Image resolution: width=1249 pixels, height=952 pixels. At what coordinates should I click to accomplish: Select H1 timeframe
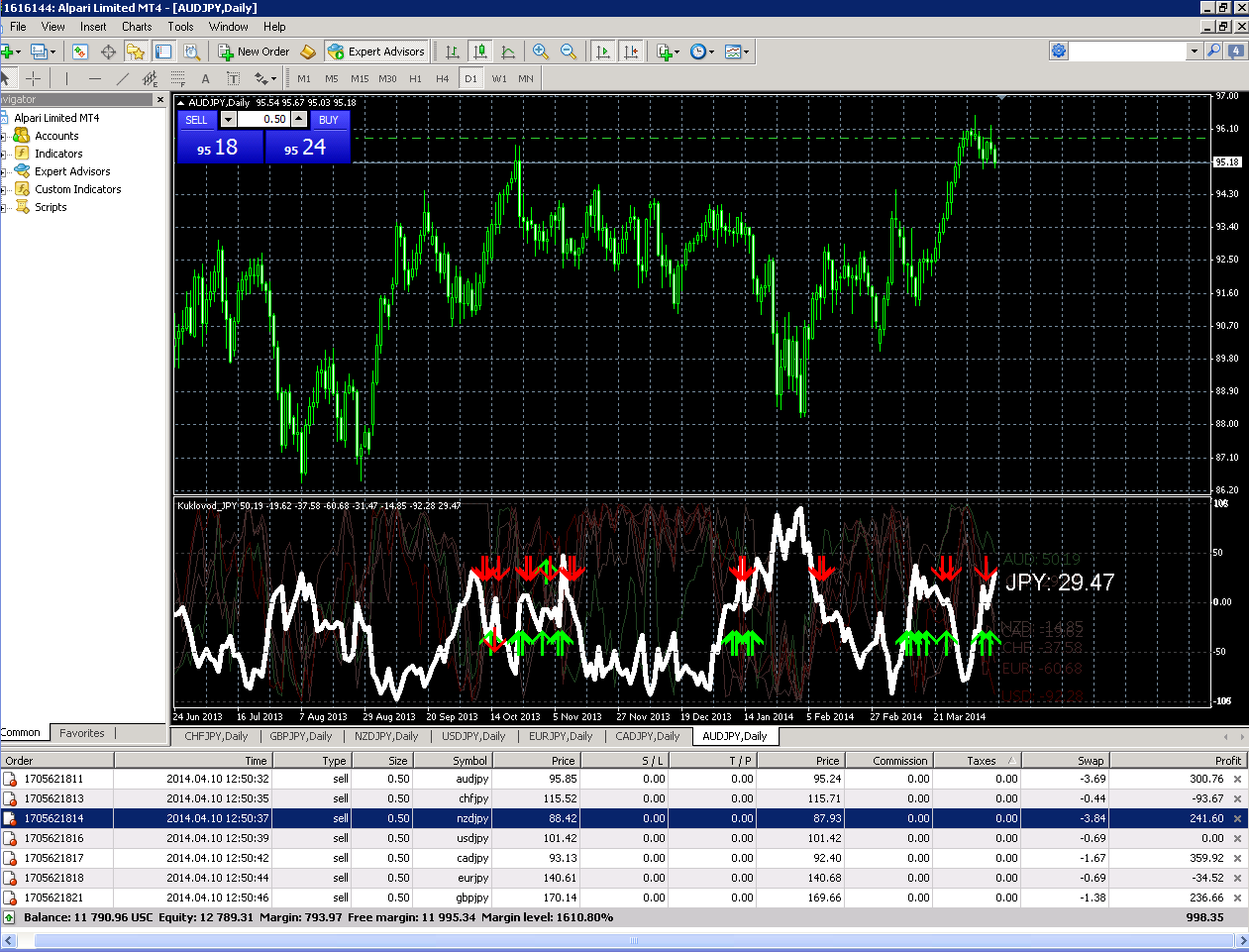tap(415, 78)
